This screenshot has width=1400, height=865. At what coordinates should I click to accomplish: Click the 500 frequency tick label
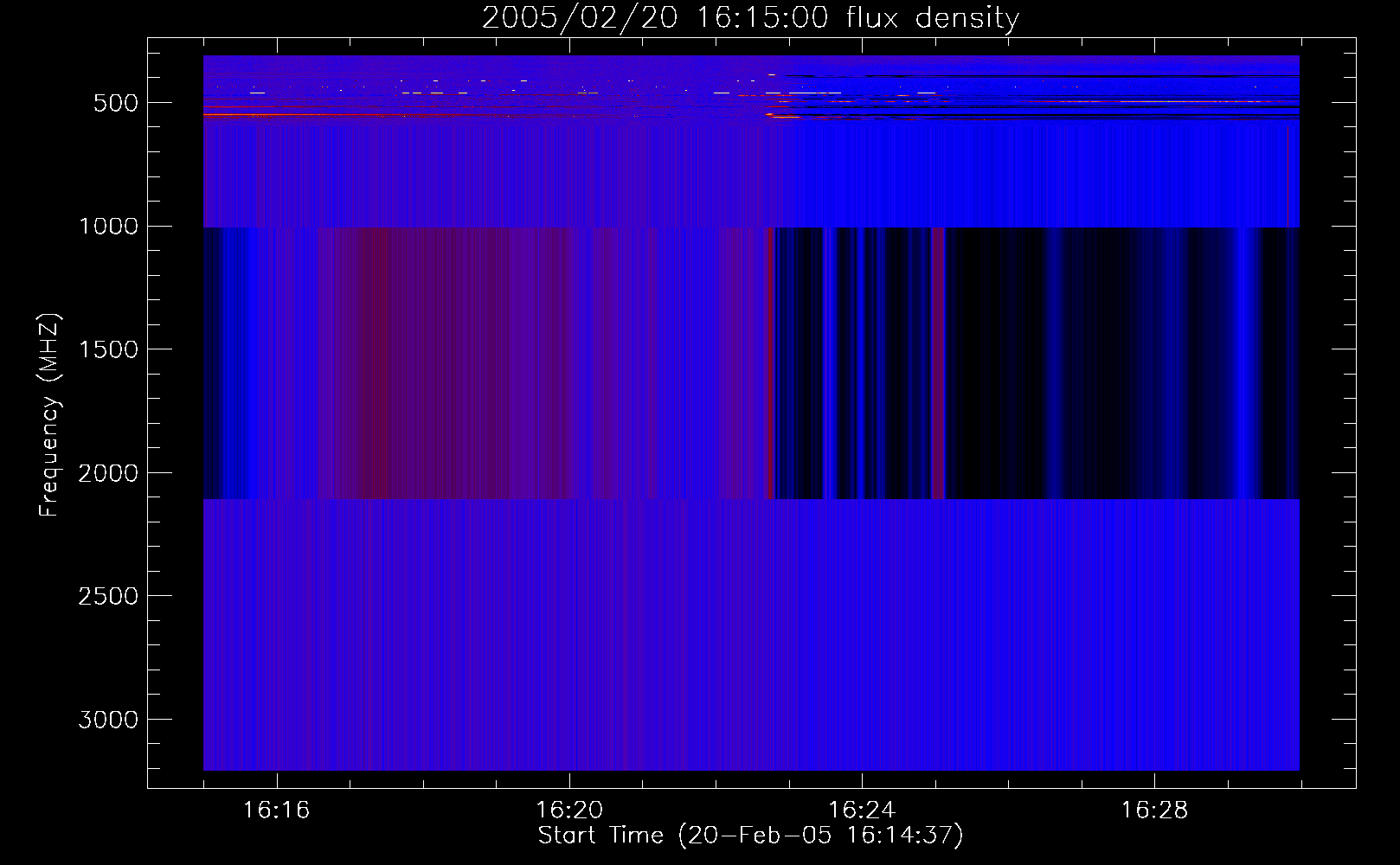click(116, 103)
